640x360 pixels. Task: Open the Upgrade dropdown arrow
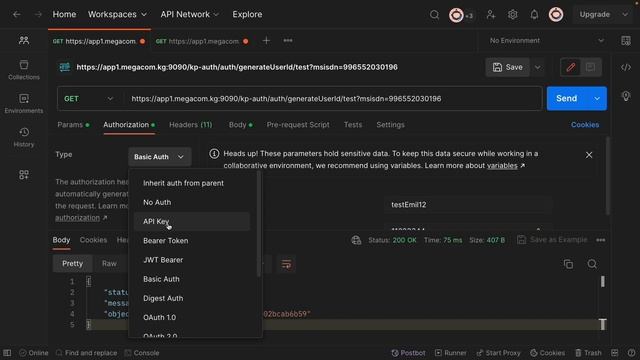click(624, 15)
